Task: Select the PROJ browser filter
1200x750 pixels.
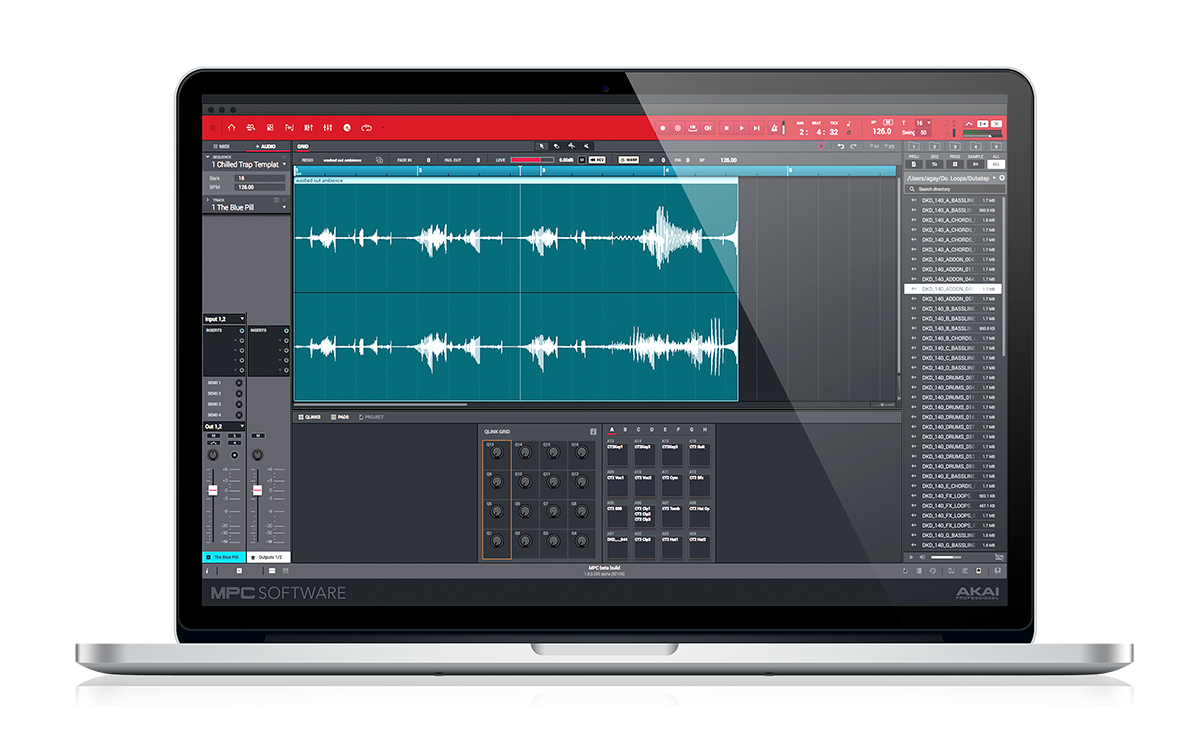Action: (x=914, y=164)
